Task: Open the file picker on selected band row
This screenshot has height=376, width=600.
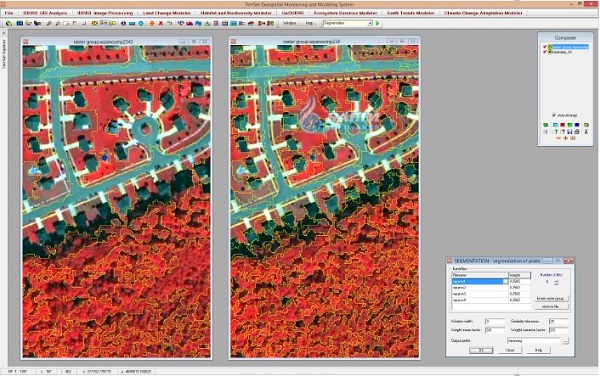Action: coord(505,281)
